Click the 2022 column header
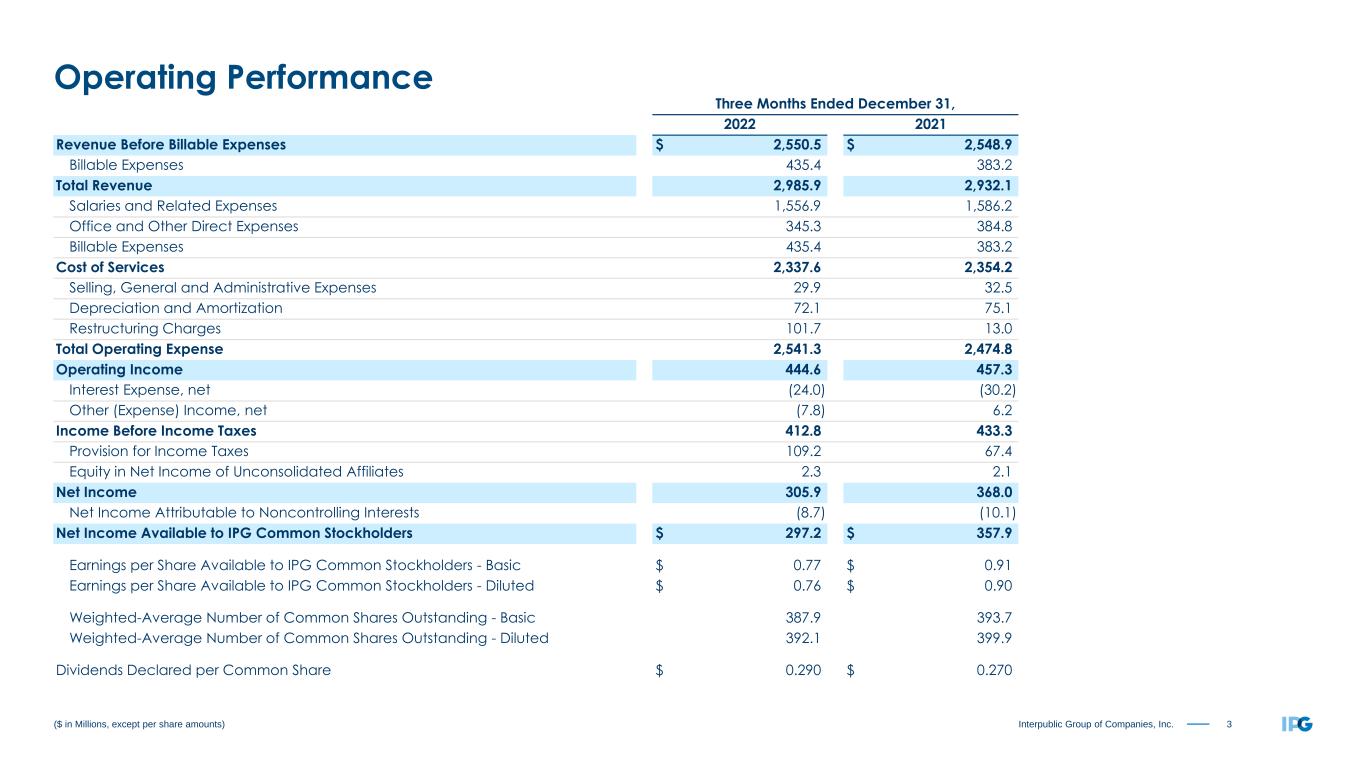 click(x=739, y=124)
